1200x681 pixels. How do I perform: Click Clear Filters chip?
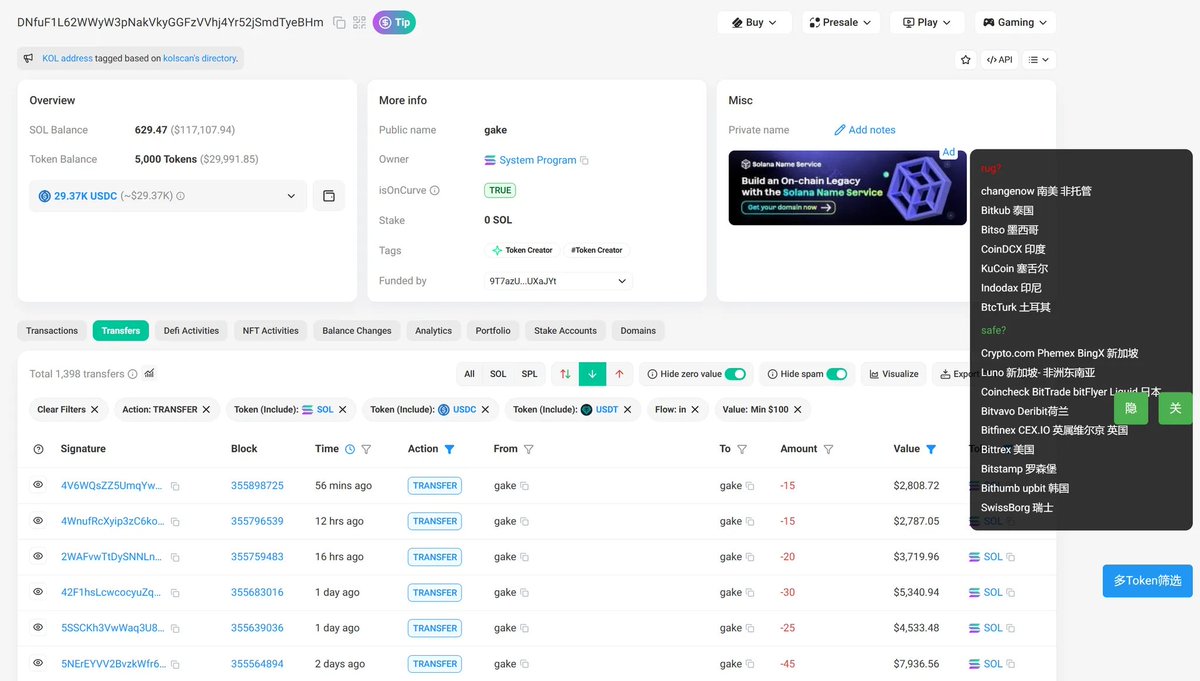[x=68, y=409]
